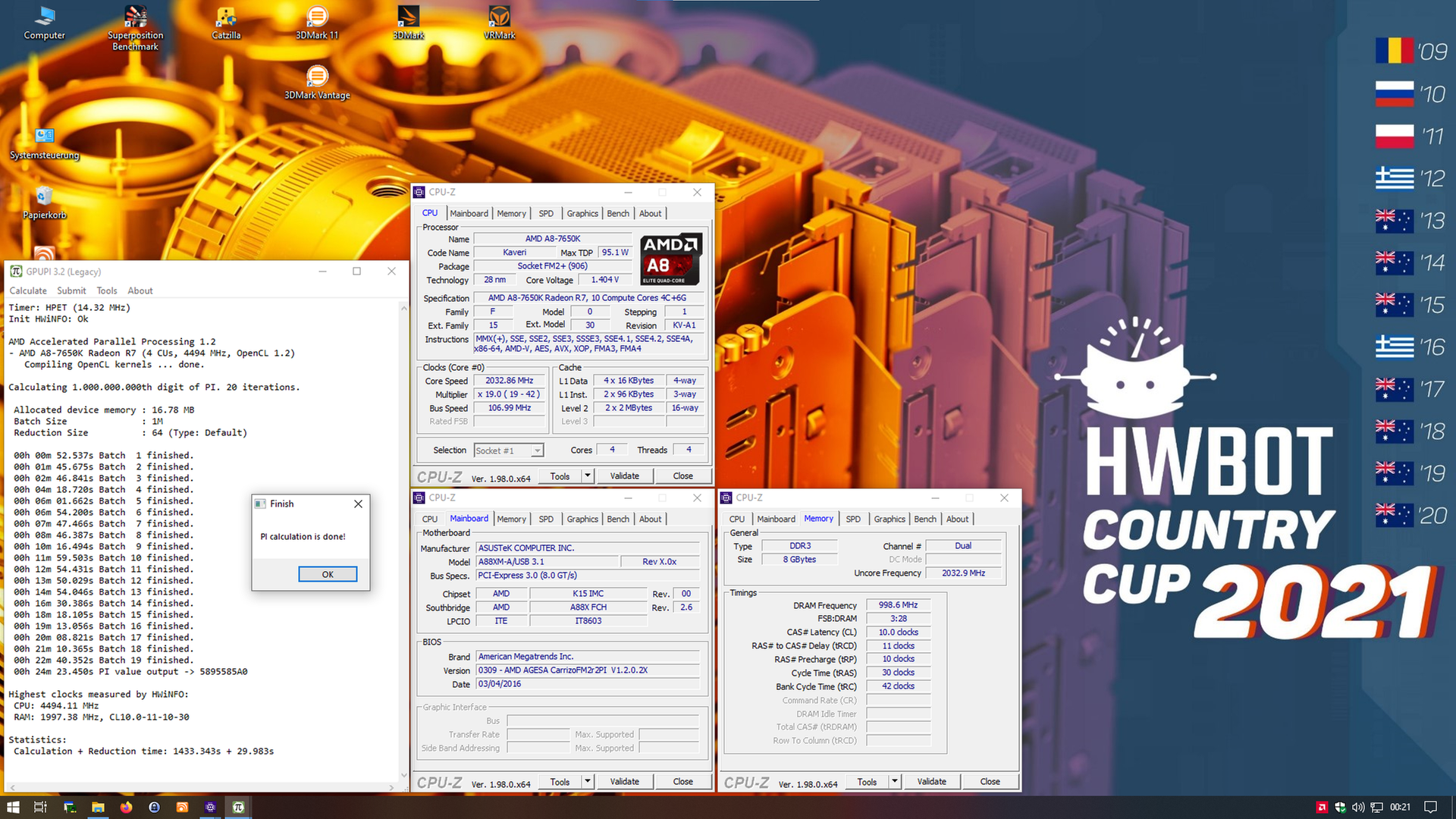Viewport: 1456px width, 819px height.
Task: Expand Tools dropdown arrow in Memory CPU-Z
Action: click(895, 781)
